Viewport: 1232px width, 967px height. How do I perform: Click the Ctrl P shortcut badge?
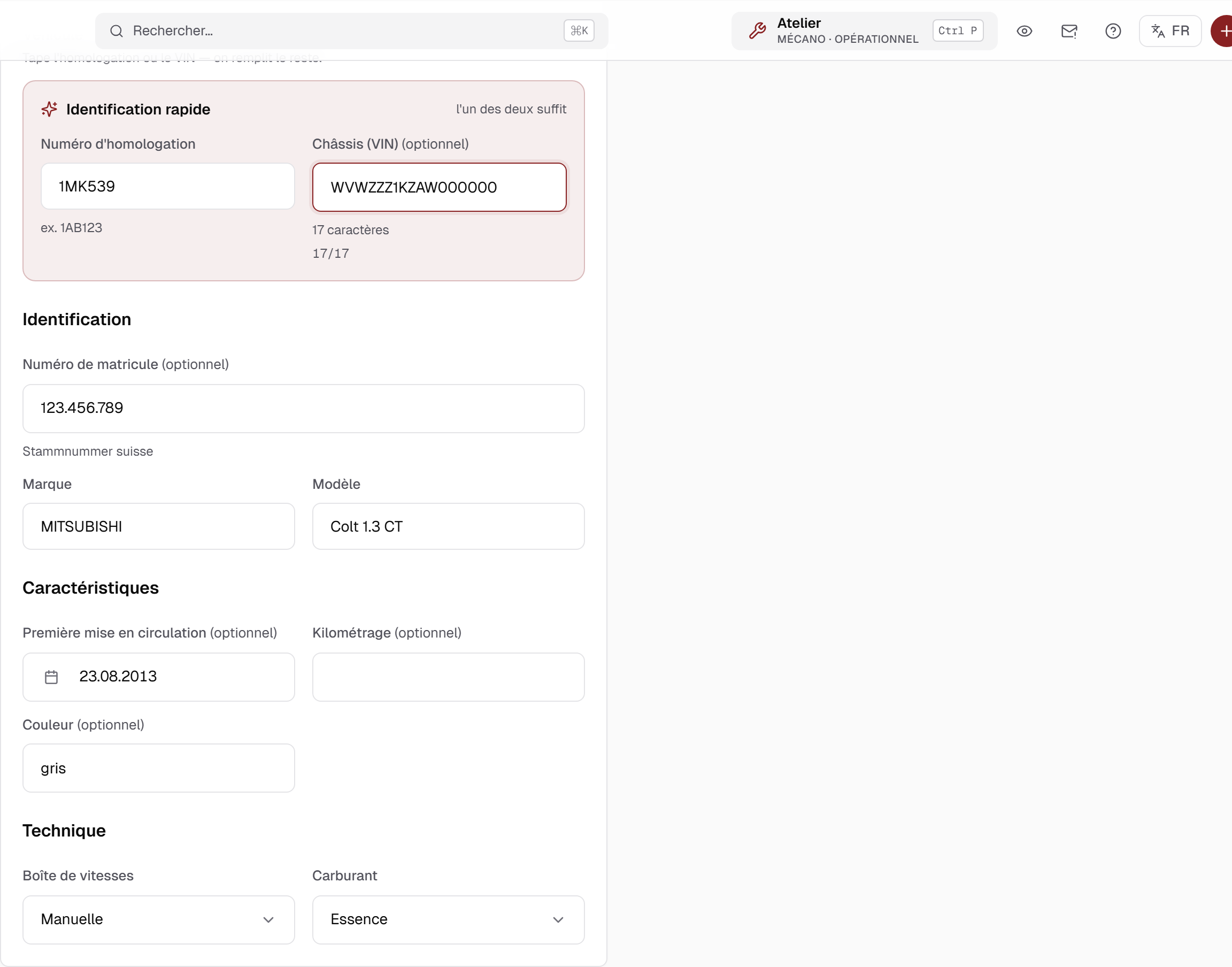(x=958, y=30)
